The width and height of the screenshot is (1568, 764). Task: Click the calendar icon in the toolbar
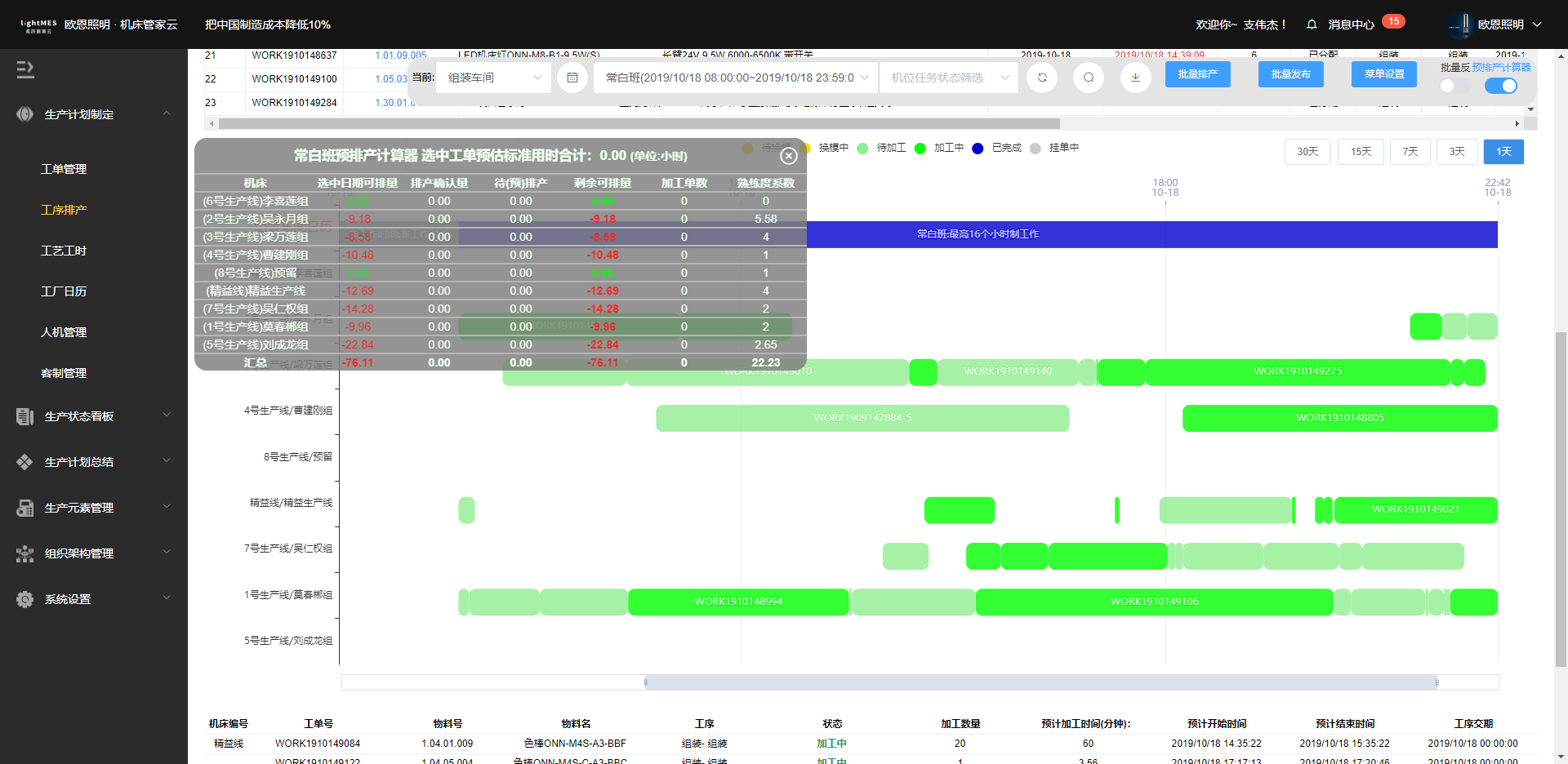coord(572,78)
